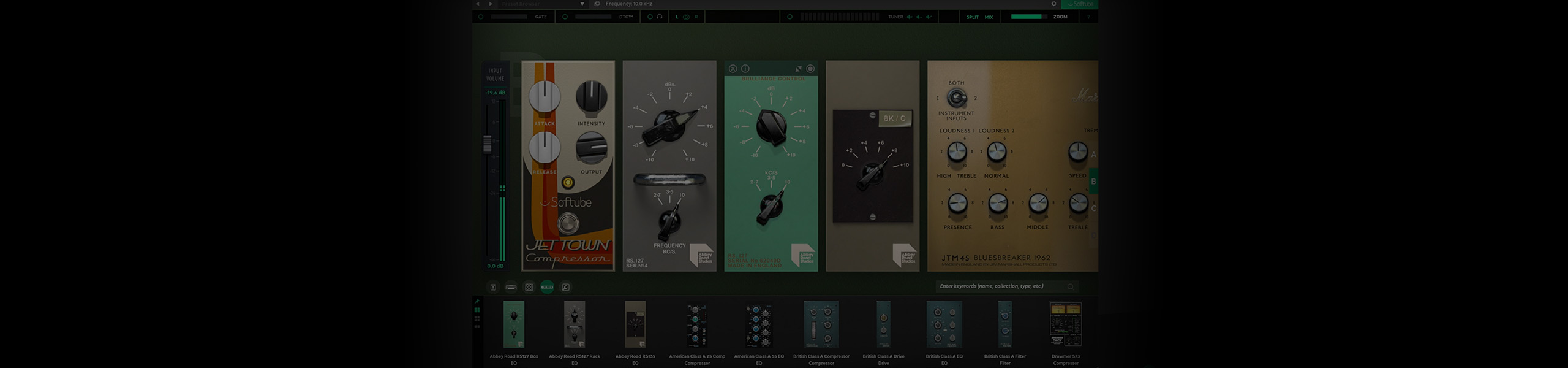The height and width of the screenshot is (368, 1568).
Task: Click the OUTPUT knob on Jet Town Compressor
Action: tap(591, 147)
